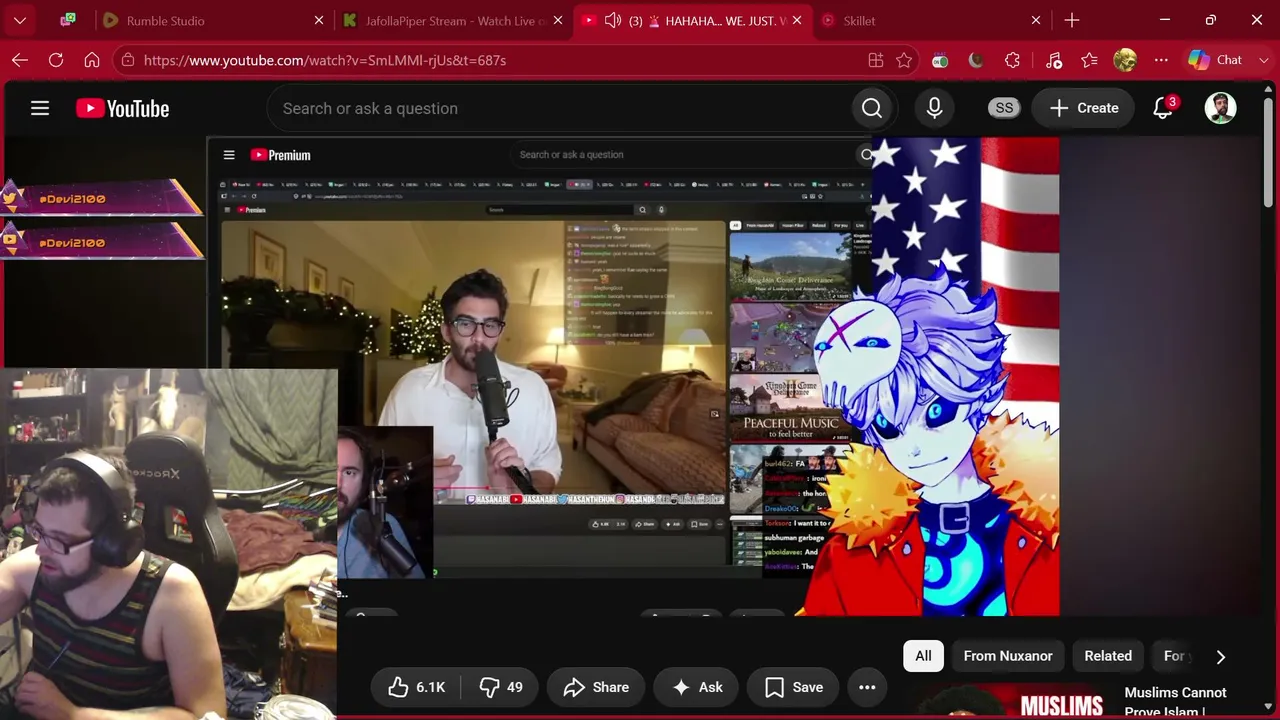Click the Ask button
The image size is (1280, 720).
click(697, 687)
